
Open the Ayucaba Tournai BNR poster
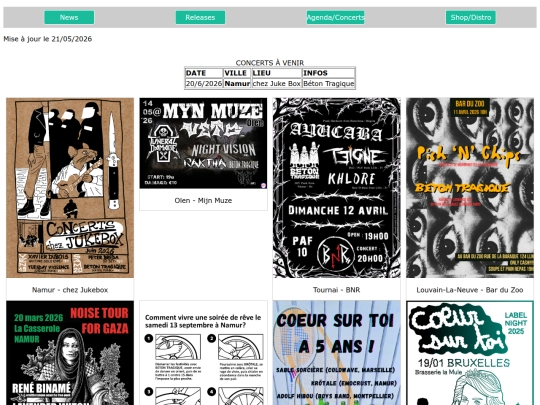[336, 188]
